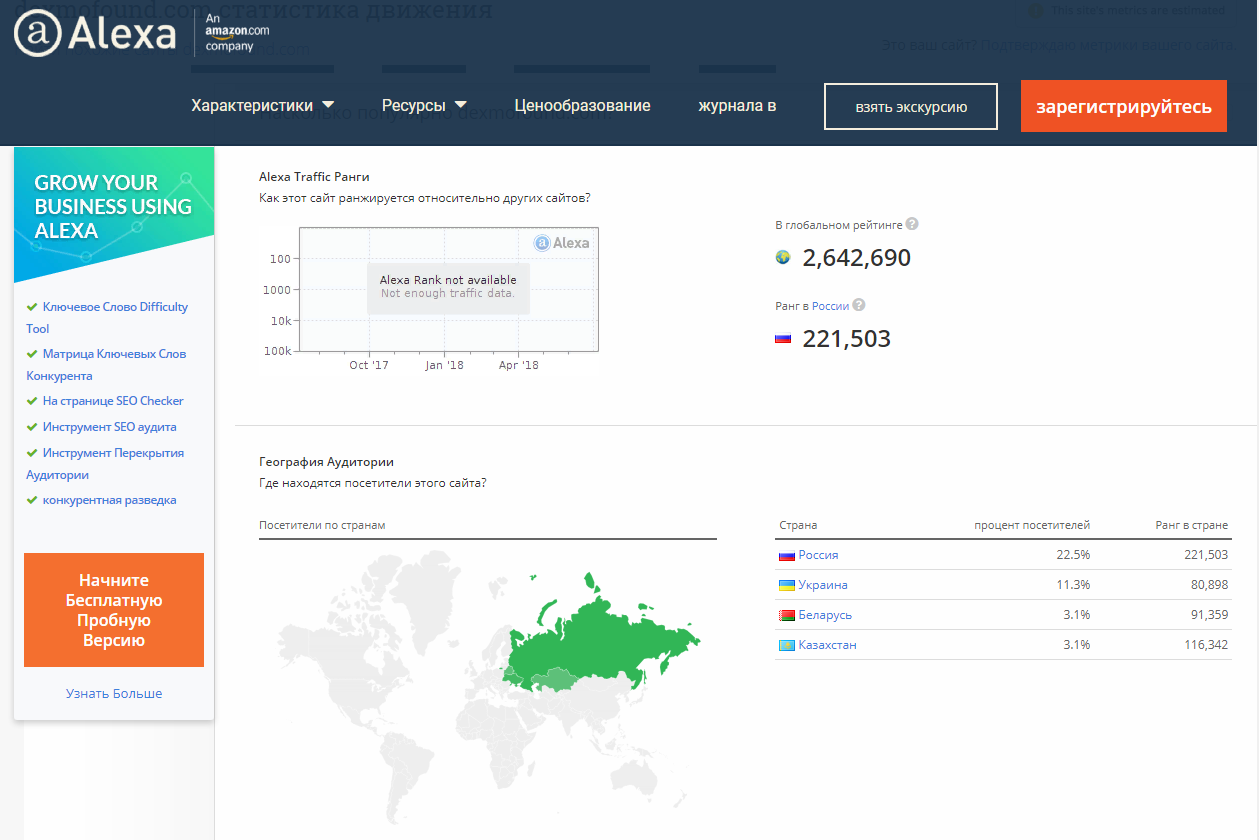1259x840 pixels.
Task: Click the Kazakhstan flag in country table
Action: [x=787, y=645]
